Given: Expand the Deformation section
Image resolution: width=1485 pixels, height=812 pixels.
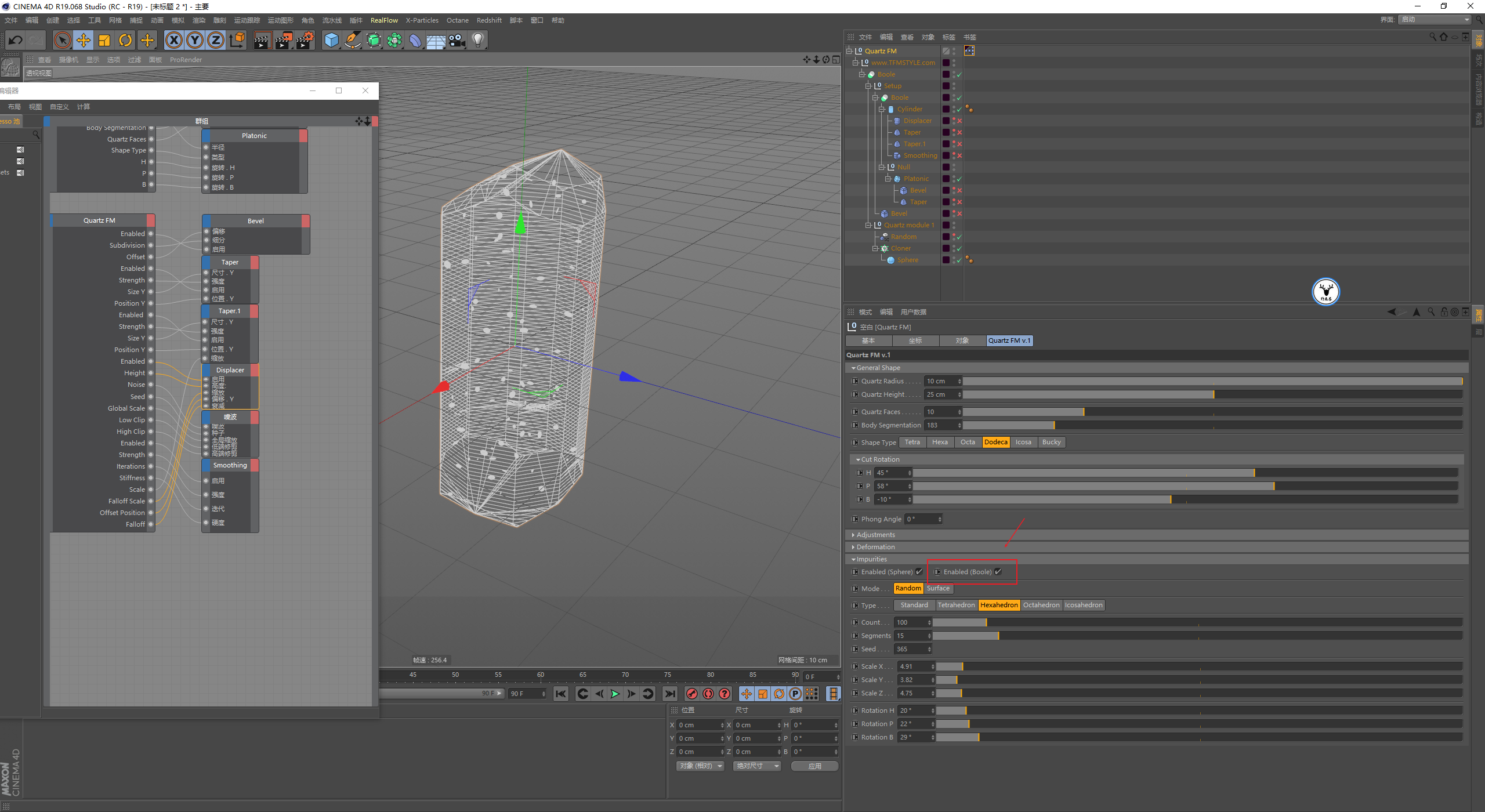Looking at the screenshot, I should click(875, 547).
